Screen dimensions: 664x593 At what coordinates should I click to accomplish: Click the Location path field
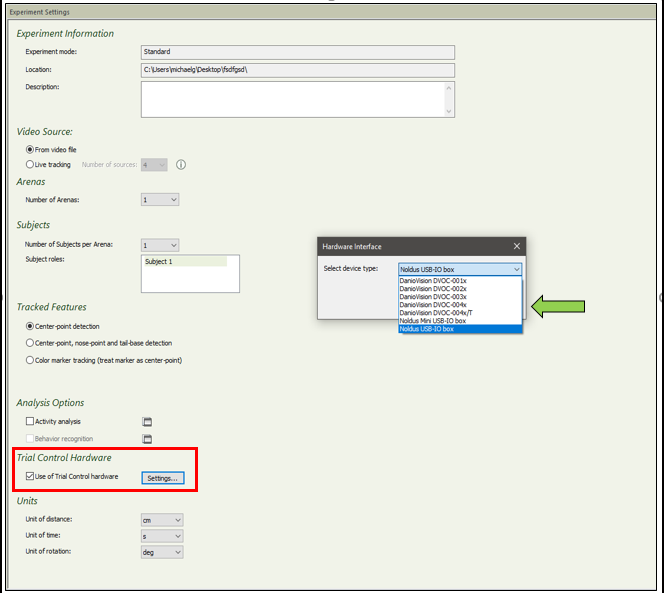(x=298, y=70)
